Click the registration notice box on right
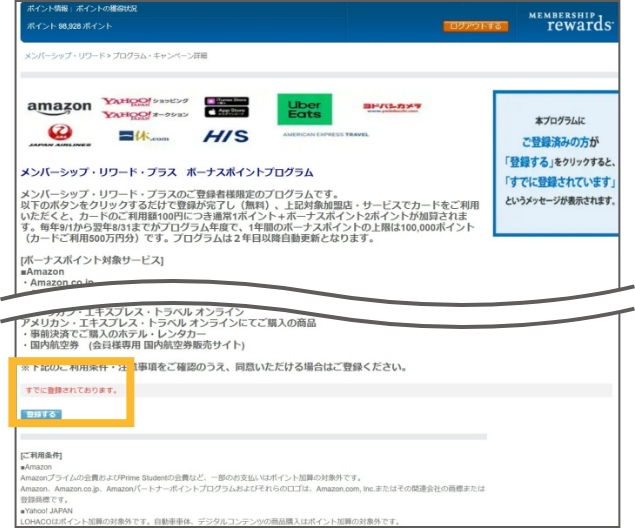 pyautogui.click(x=562, y=164)
